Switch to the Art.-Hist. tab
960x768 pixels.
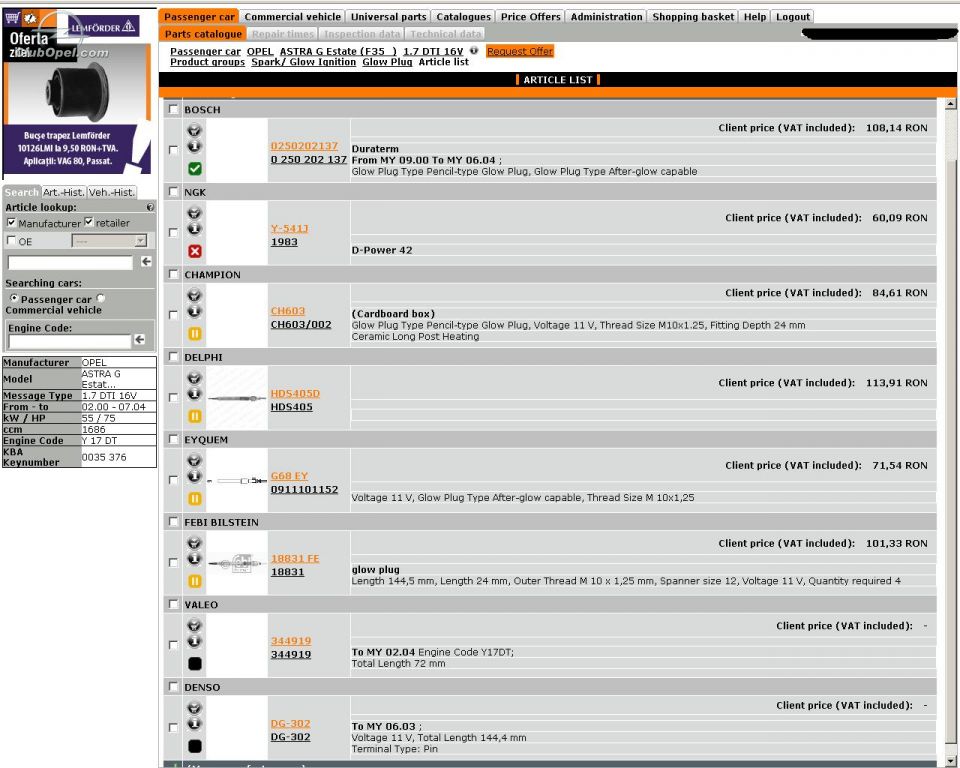[x=63, y=192]
